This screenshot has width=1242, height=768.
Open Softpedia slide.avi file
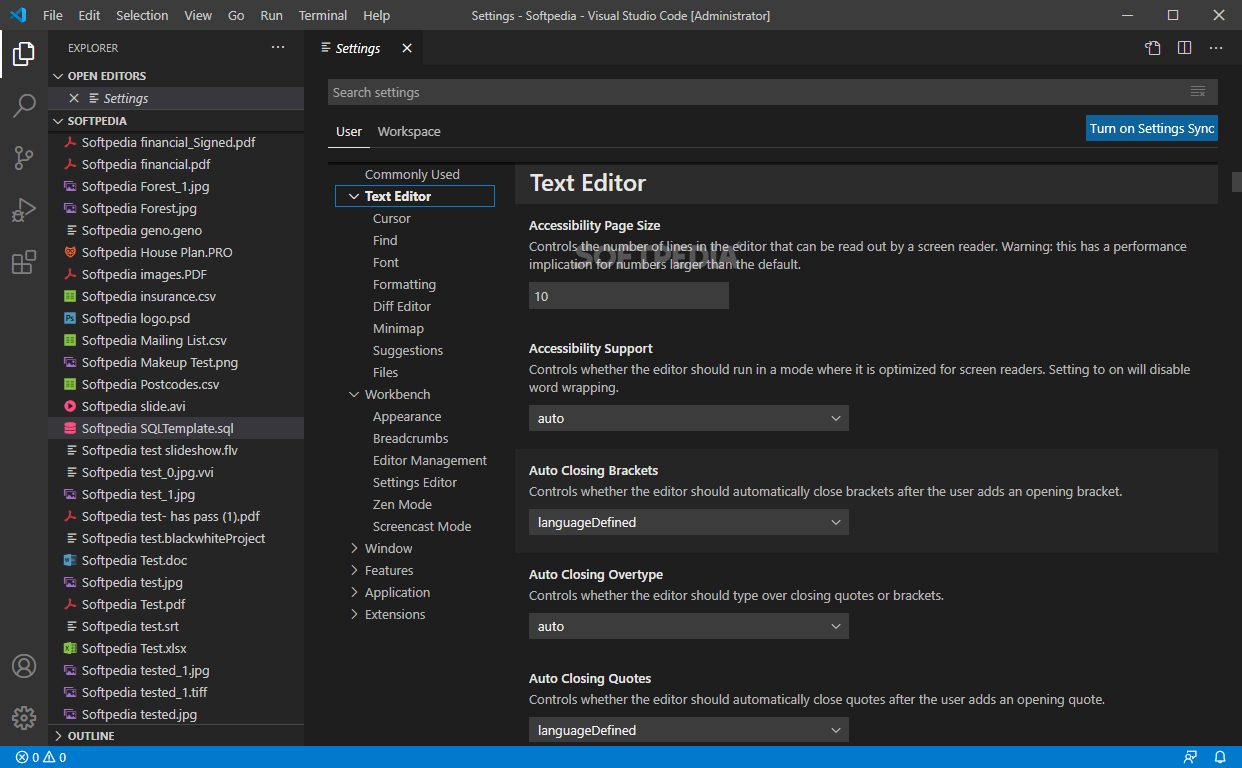coord(133,406)
